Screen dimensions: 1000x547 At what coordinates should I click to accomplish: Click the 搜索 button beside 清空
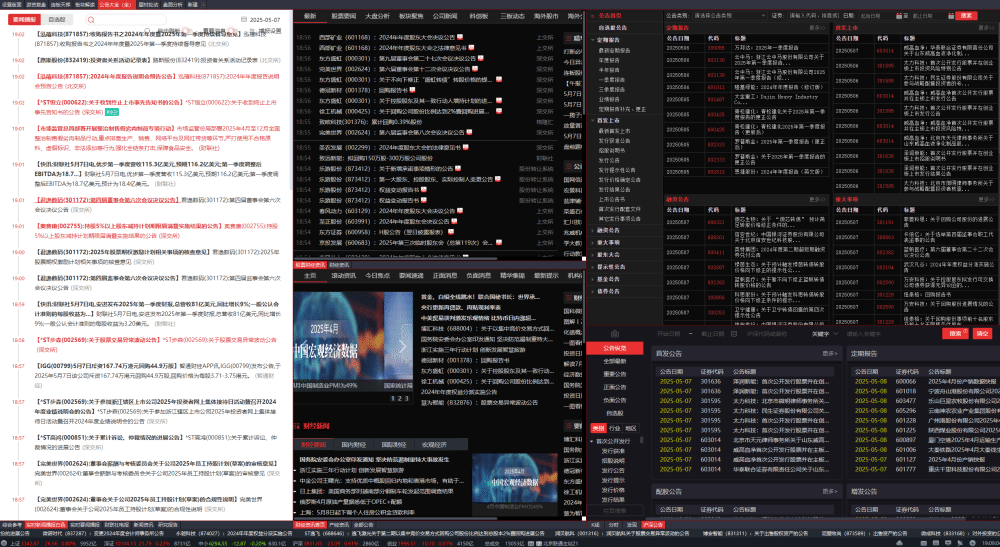point(955,333)
